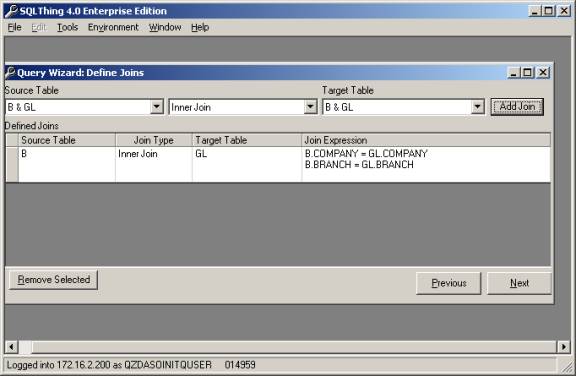The width and height of the screenshot is (576, 376).
Task: Click the greyed-out Edit menu
Action: click(x=39, y=27)
